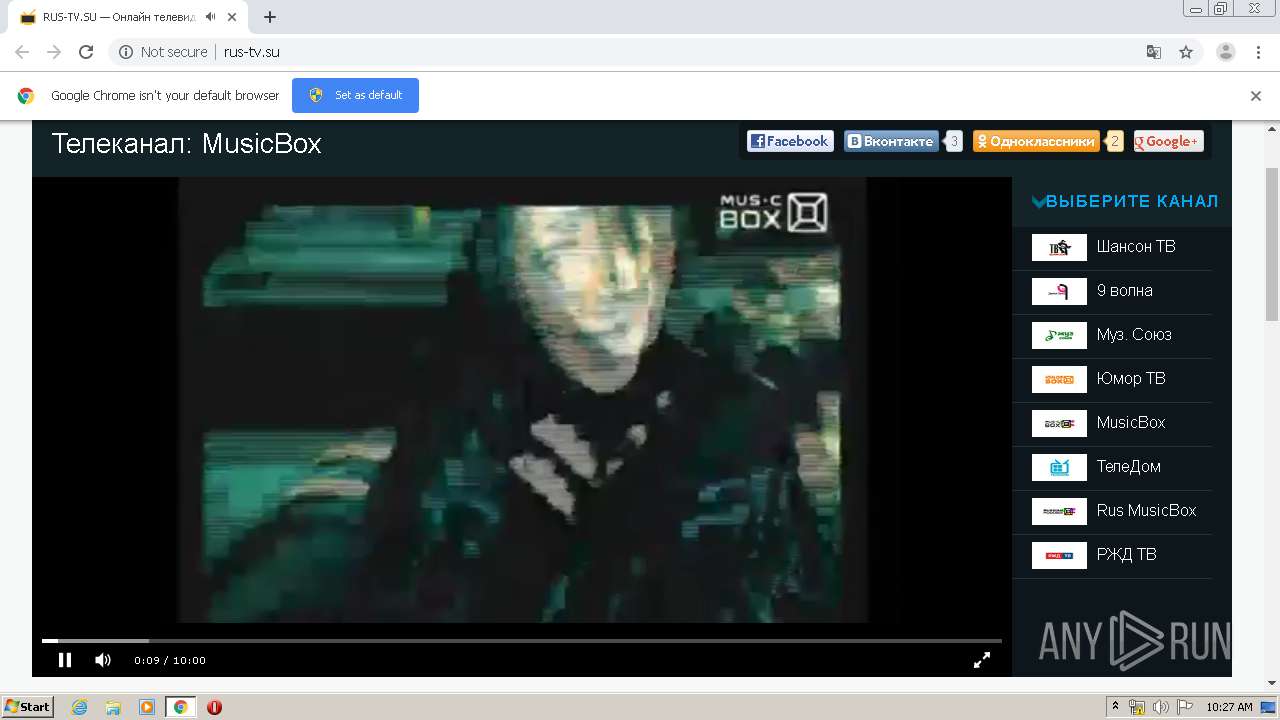Open the red Opera taskbar icon

[x=214, y=707]
